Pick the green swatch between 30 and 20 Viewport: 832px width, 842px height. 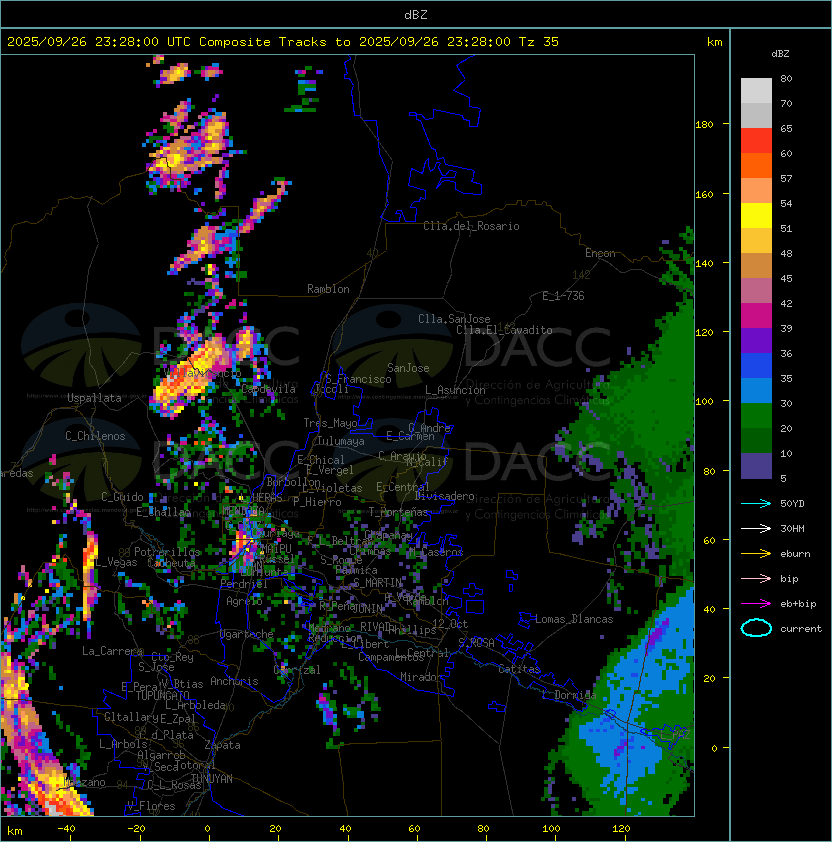(x=756, y=416)
